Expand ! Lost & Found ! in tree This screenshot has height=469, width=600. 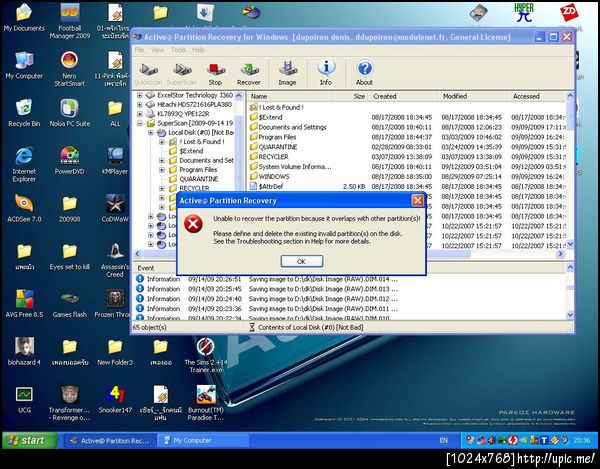[x=162, y=142]
